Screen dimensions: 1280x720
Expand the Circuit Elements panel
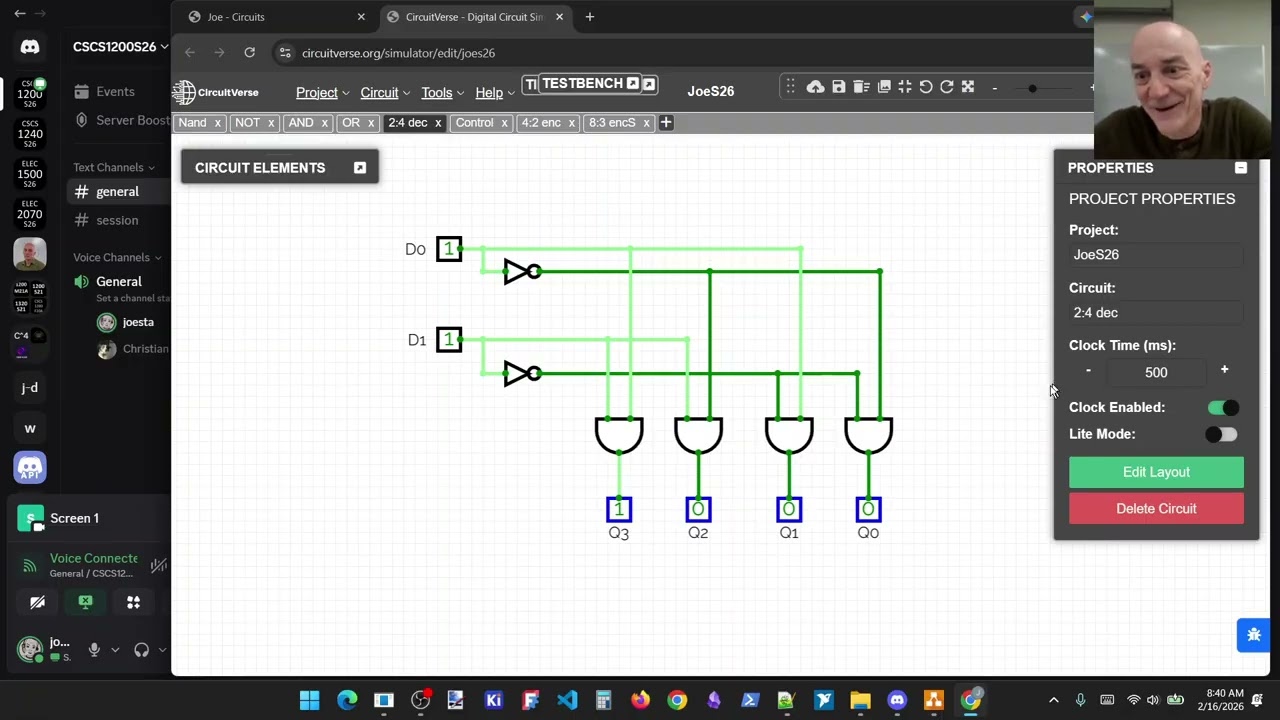pos(360,168)
